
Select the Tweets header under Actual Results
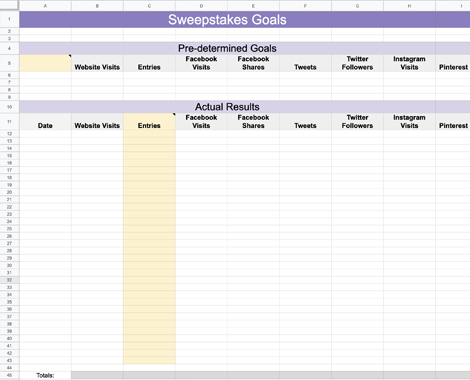point(305,122)
